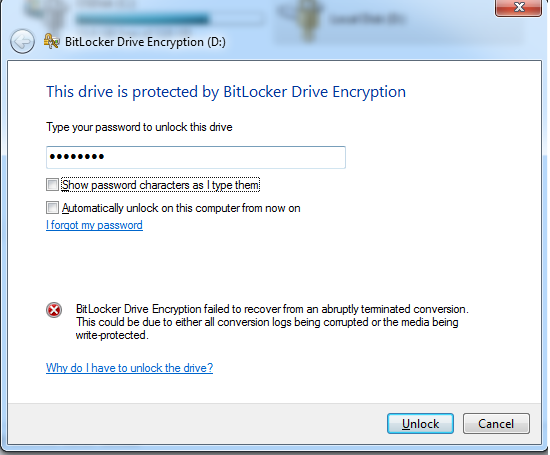This screenshot has height=455, width=550.
Task: Click the red error icon
Action: point(54,310)
